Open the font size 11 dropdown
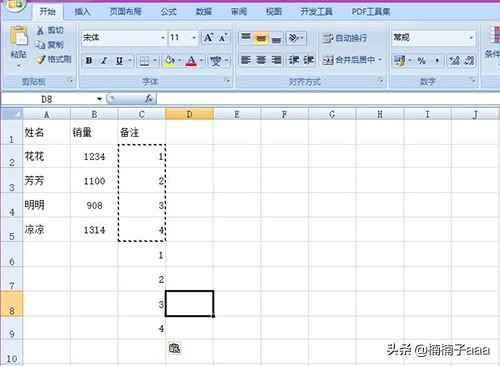 194,38
